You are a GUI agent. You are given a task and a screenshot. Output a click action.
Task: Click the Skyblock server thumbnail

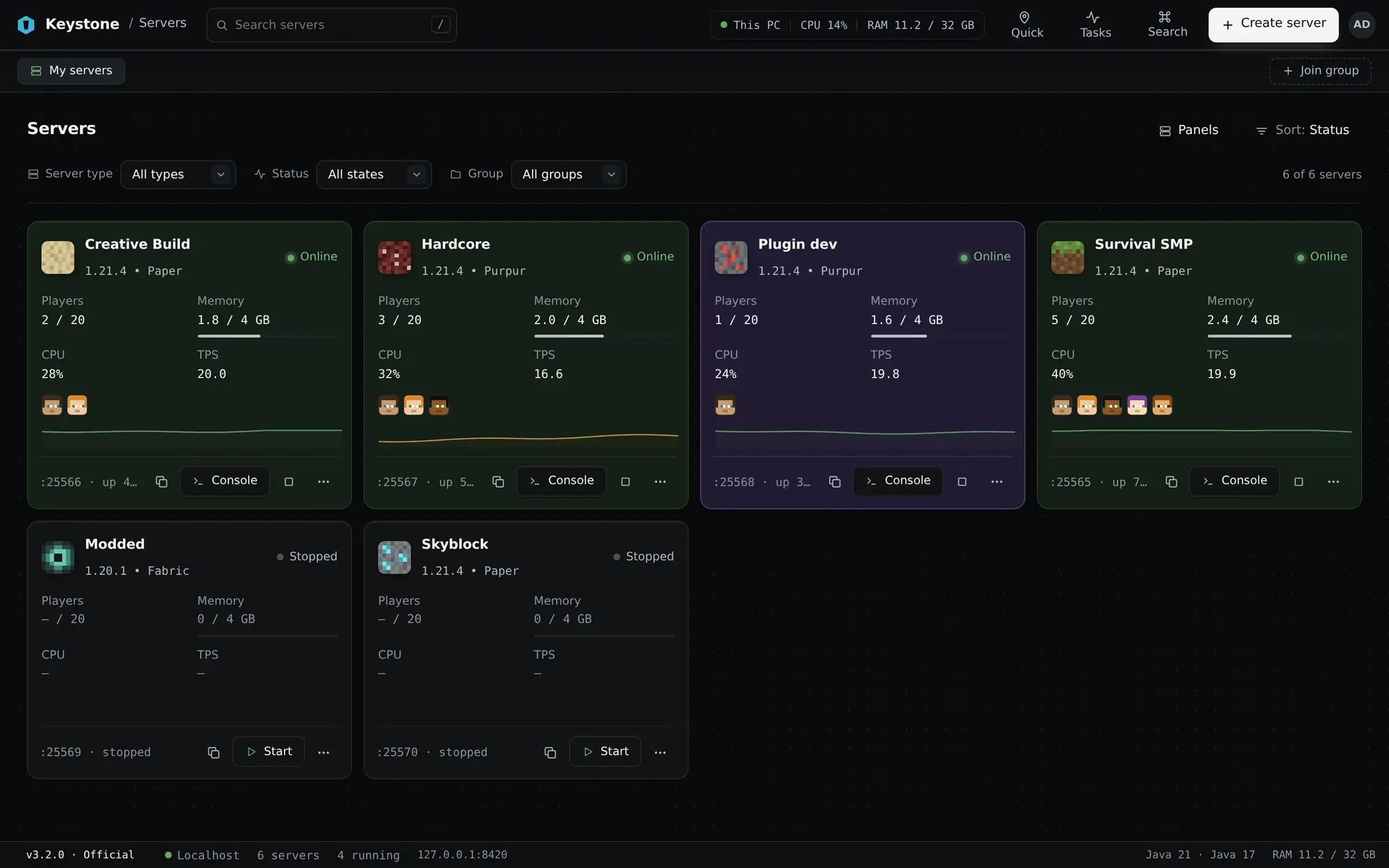[x=394, y=557]
